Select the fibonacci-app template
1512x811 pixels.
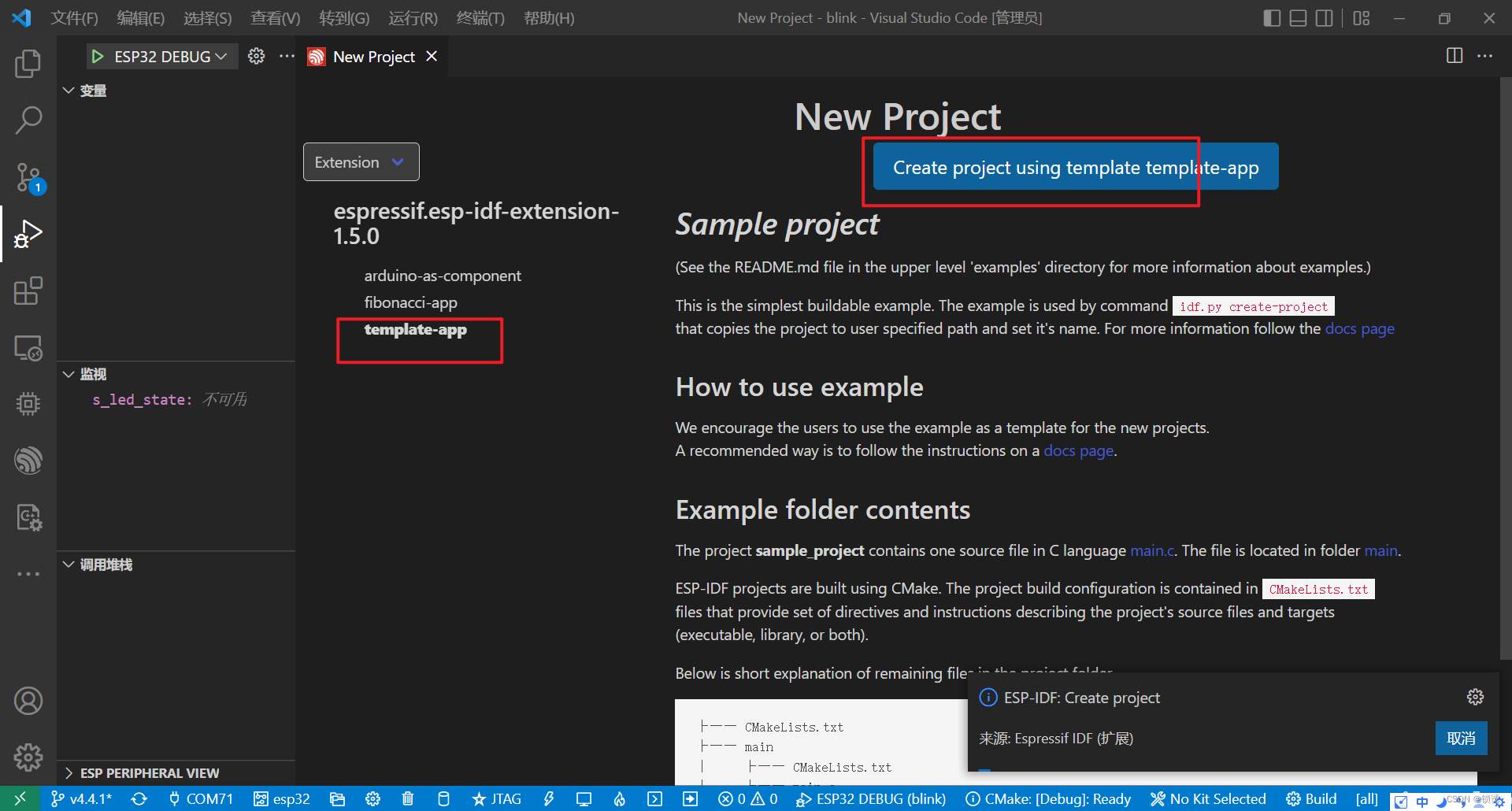point(410,302)
